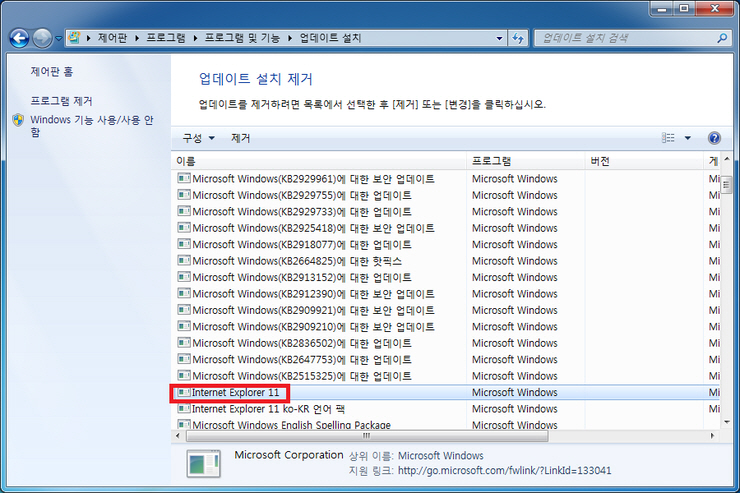
Task: Click icon of KB2918077 update row
Action: (184, 244)
